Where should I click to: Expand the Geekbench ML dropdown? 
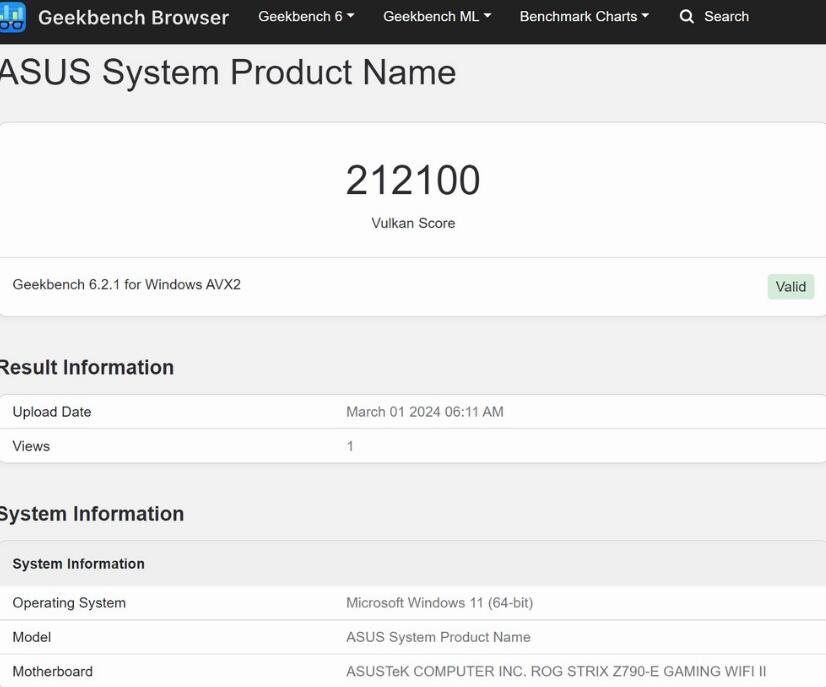click(x=437, y=17)
